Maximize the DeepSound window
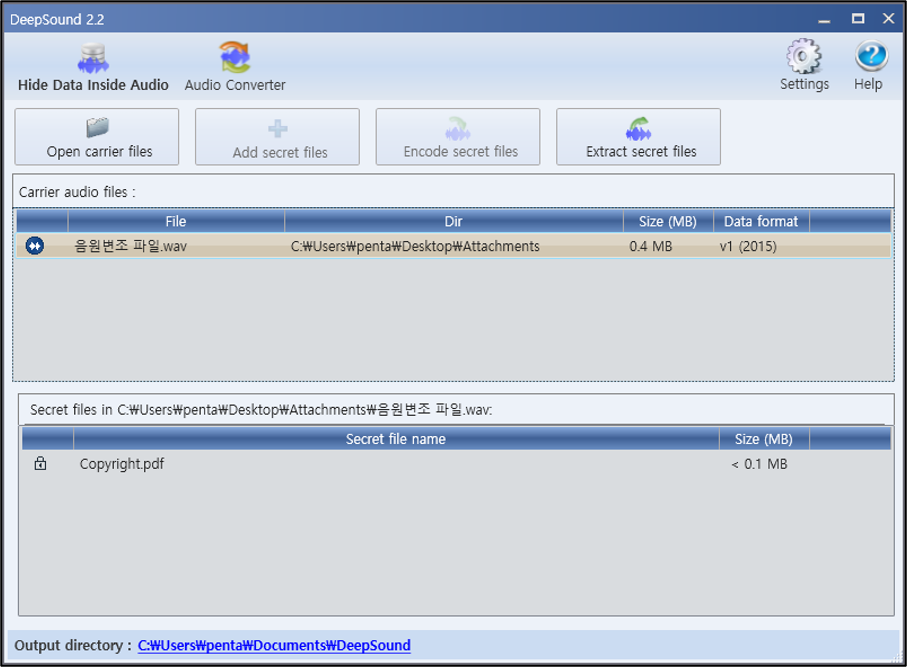The height and width of the screenshot is (668, 908). coord(858,19)
